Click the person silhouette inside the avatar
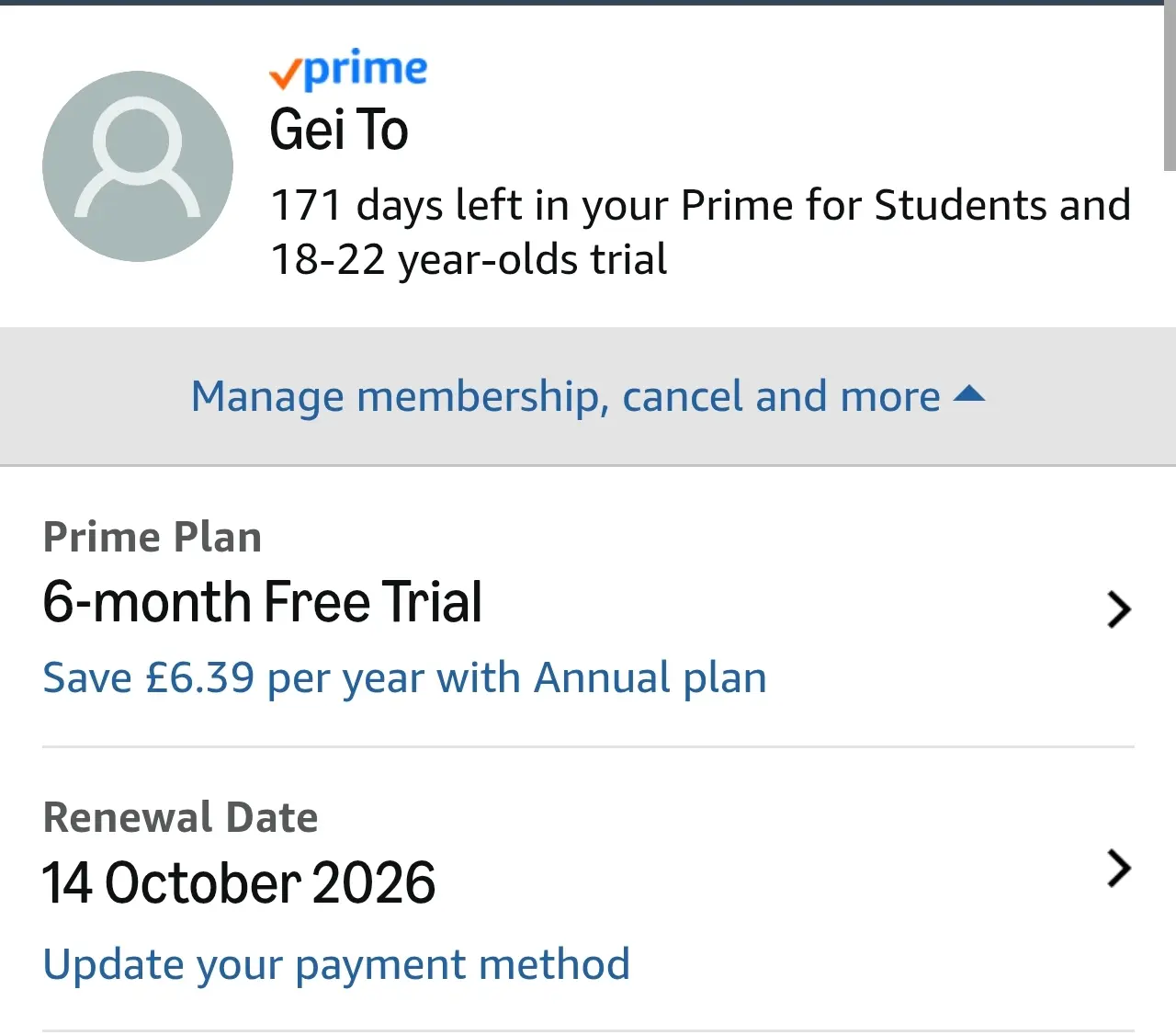Image resolution: width=1176 pixels, height=1035 pixels. pyautogui.click(x=138, y=162)
